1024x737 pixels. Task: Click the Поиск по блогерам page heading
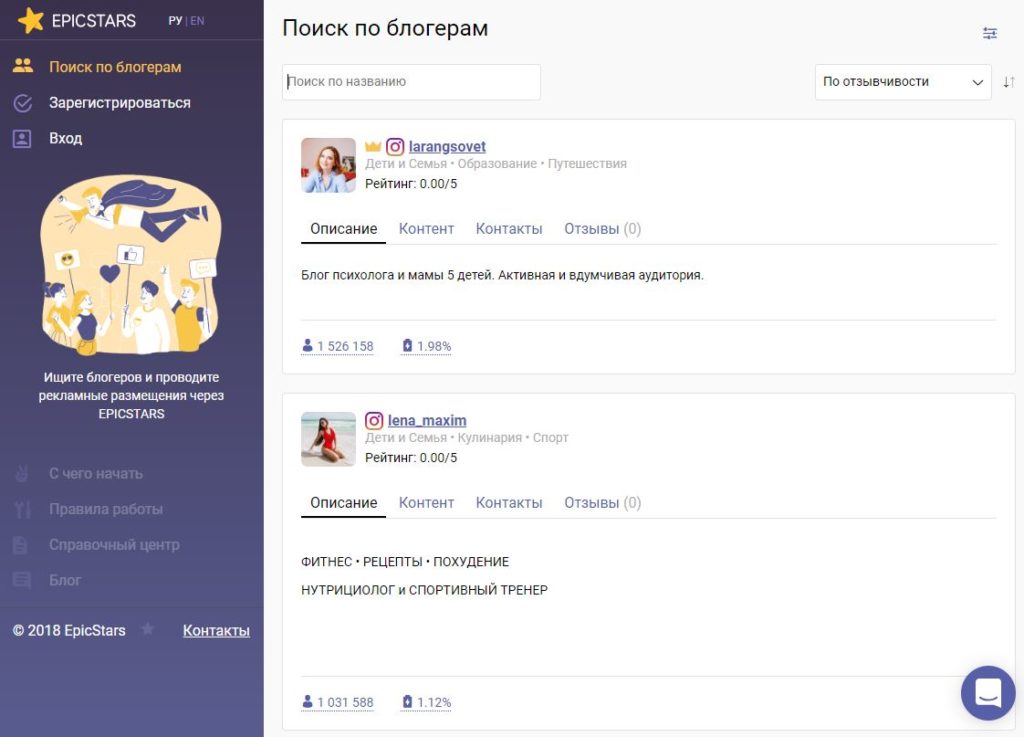coord(385,29)
